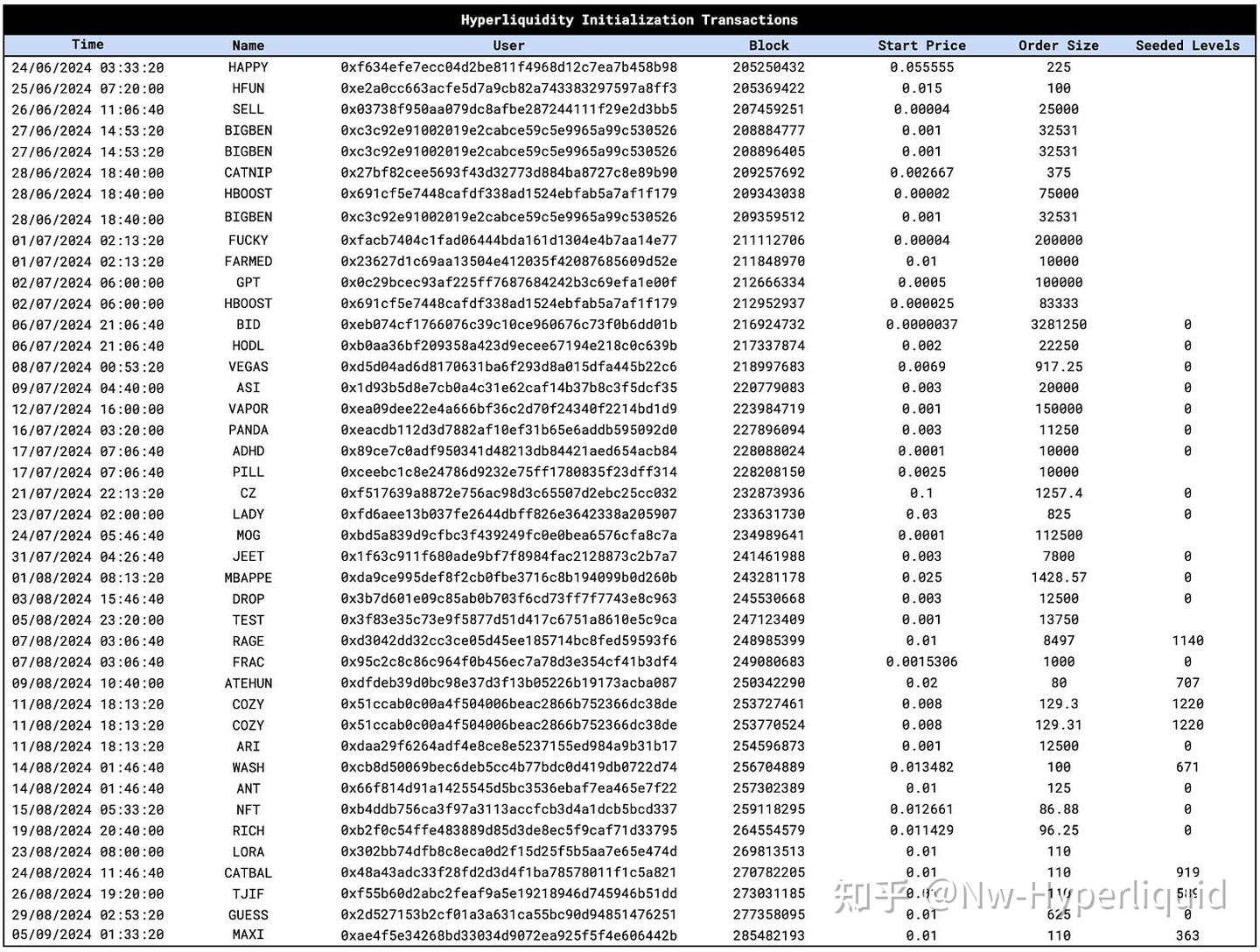Click start price 0.055555

point(922,67)
